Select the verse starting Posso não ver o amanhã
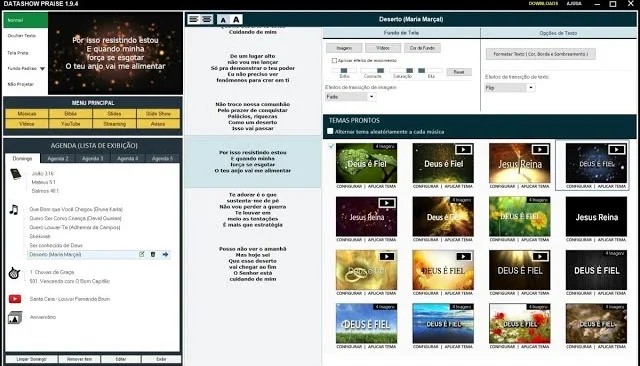Screen dimensions: 640x366 point(253,264)
